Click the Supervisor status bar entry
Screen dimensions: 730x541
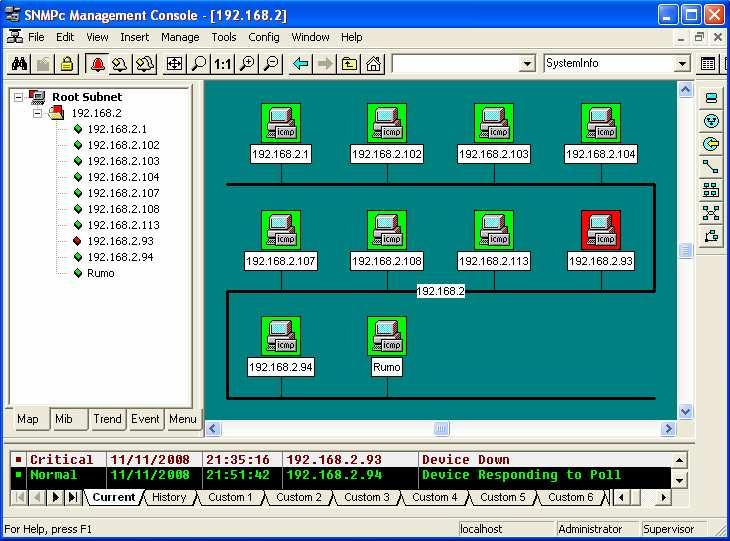[669, 529]
